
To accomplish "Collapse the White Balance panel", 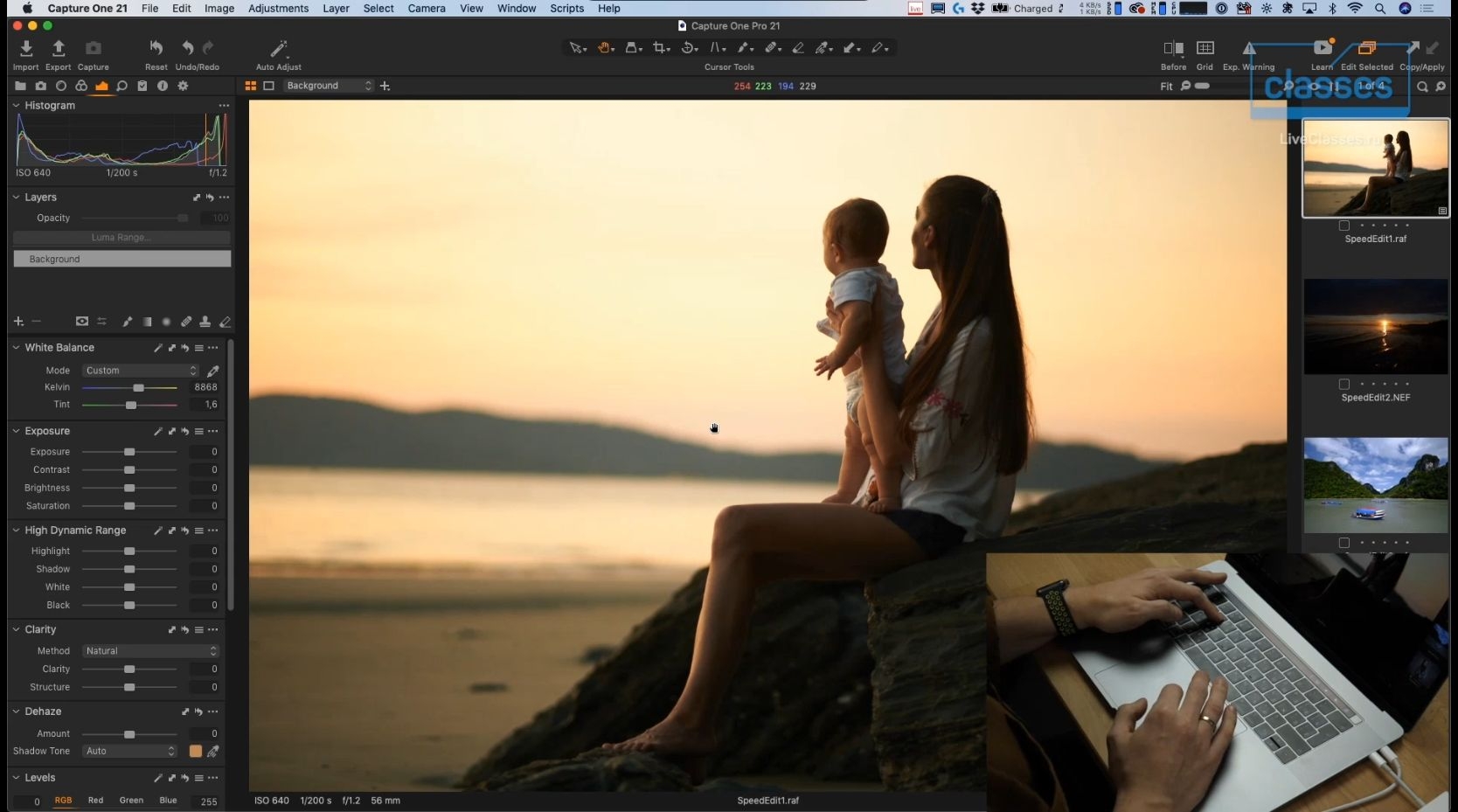I will (x=16, y=348).
